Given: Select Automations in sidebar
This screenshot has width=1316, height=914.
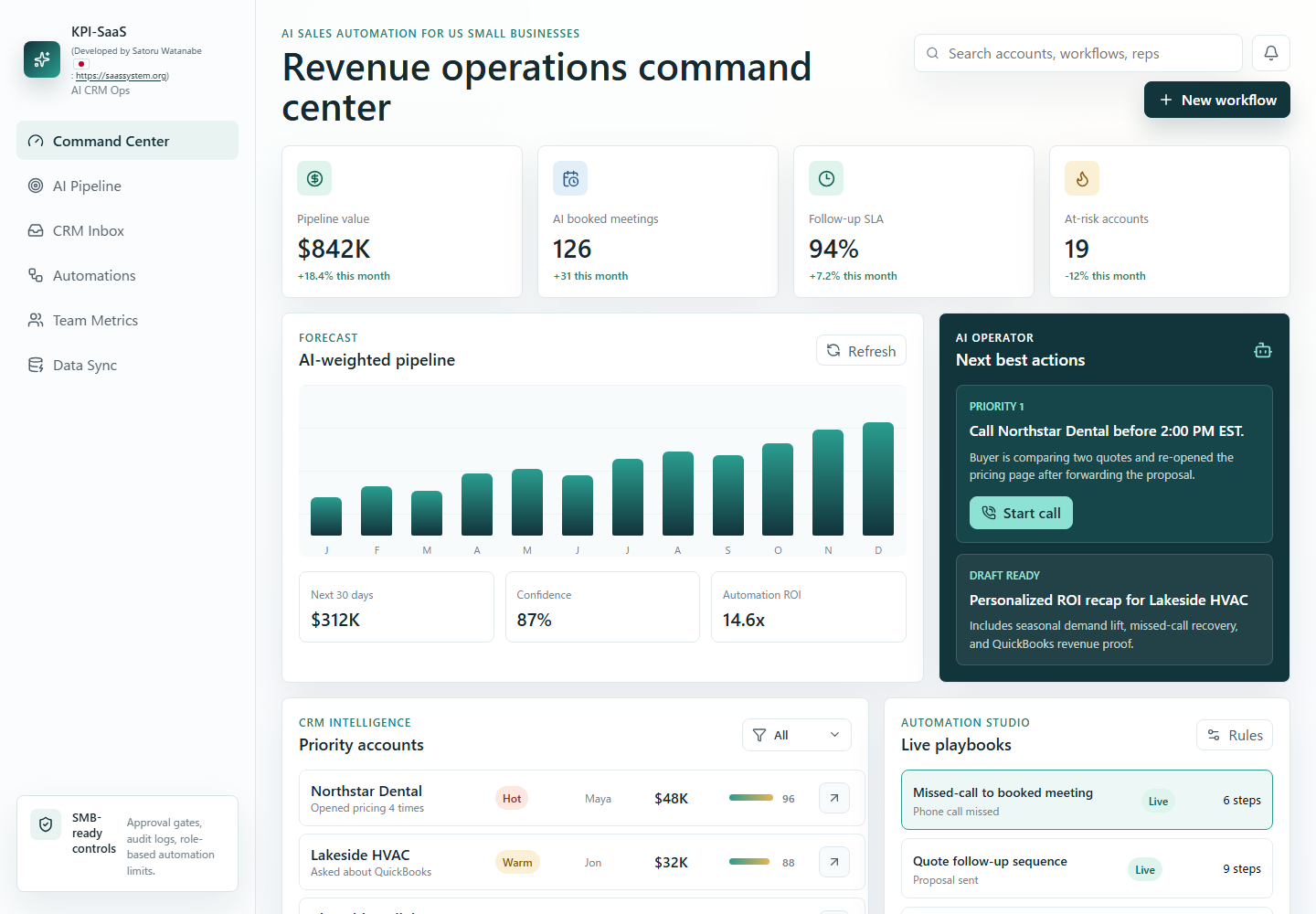Looking at the screenshot, I should [127, 275].
